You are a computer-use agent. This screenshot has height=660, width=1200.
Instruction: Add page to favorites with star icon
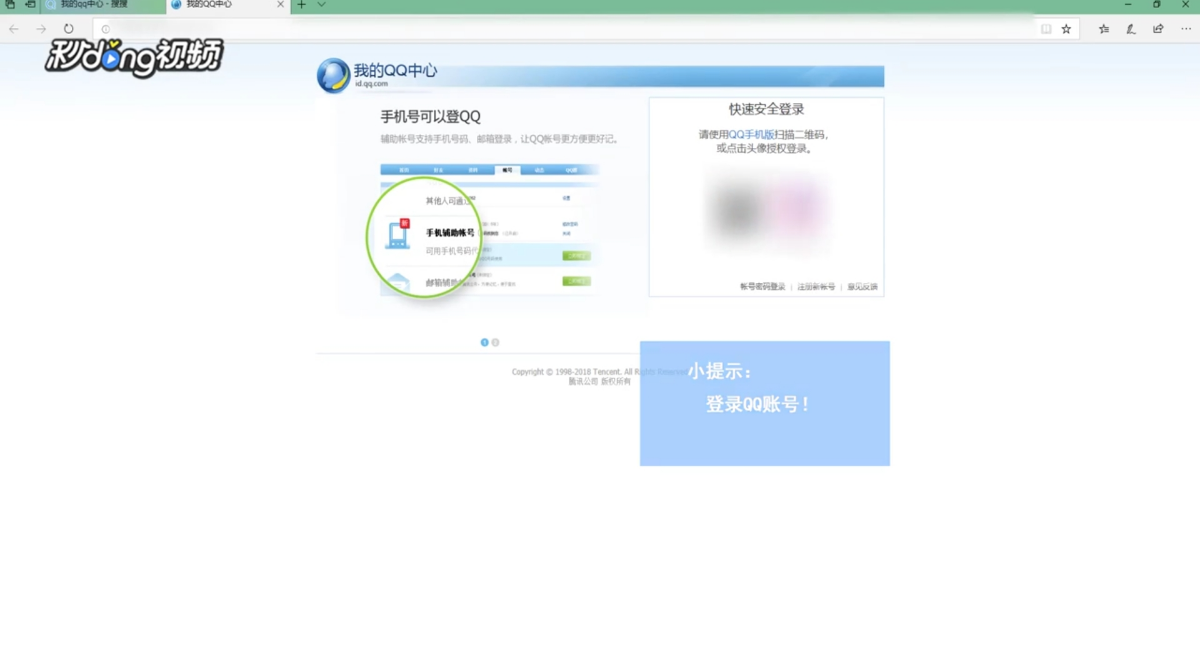[1066, 29]
